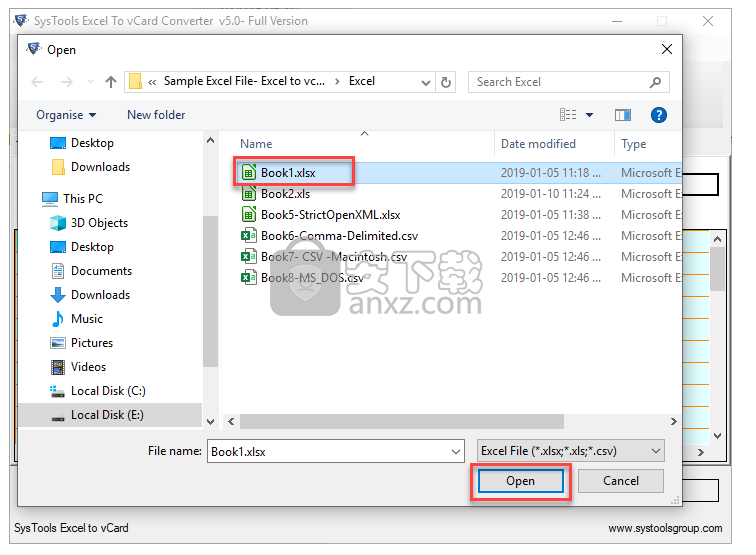Open Videos folder in sidebar
The width and height of the screenshot is (756, 555).
click(x=78, y=367)
